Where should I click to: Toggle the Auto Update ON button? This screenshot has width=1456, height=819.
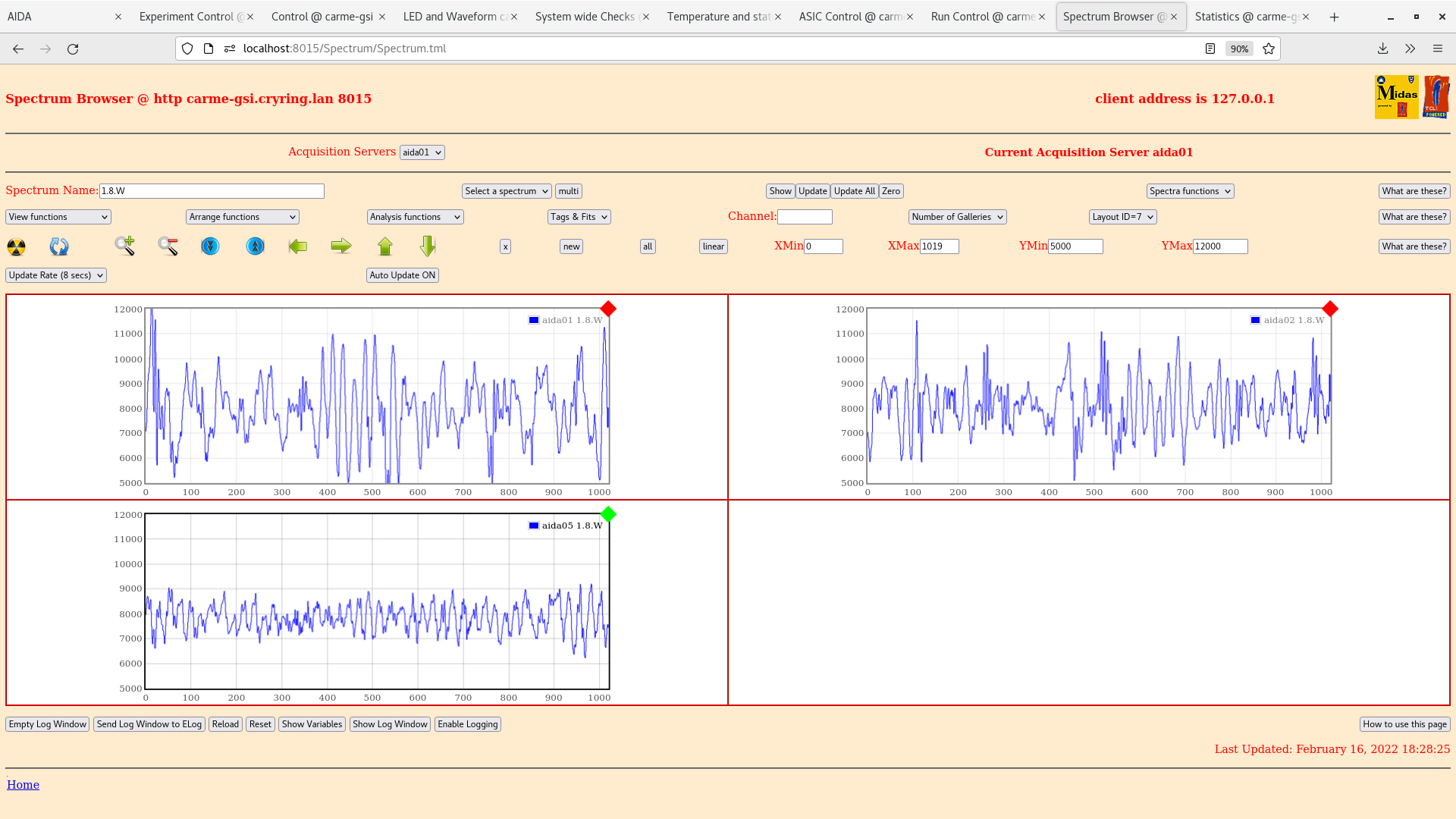(403, 275)
